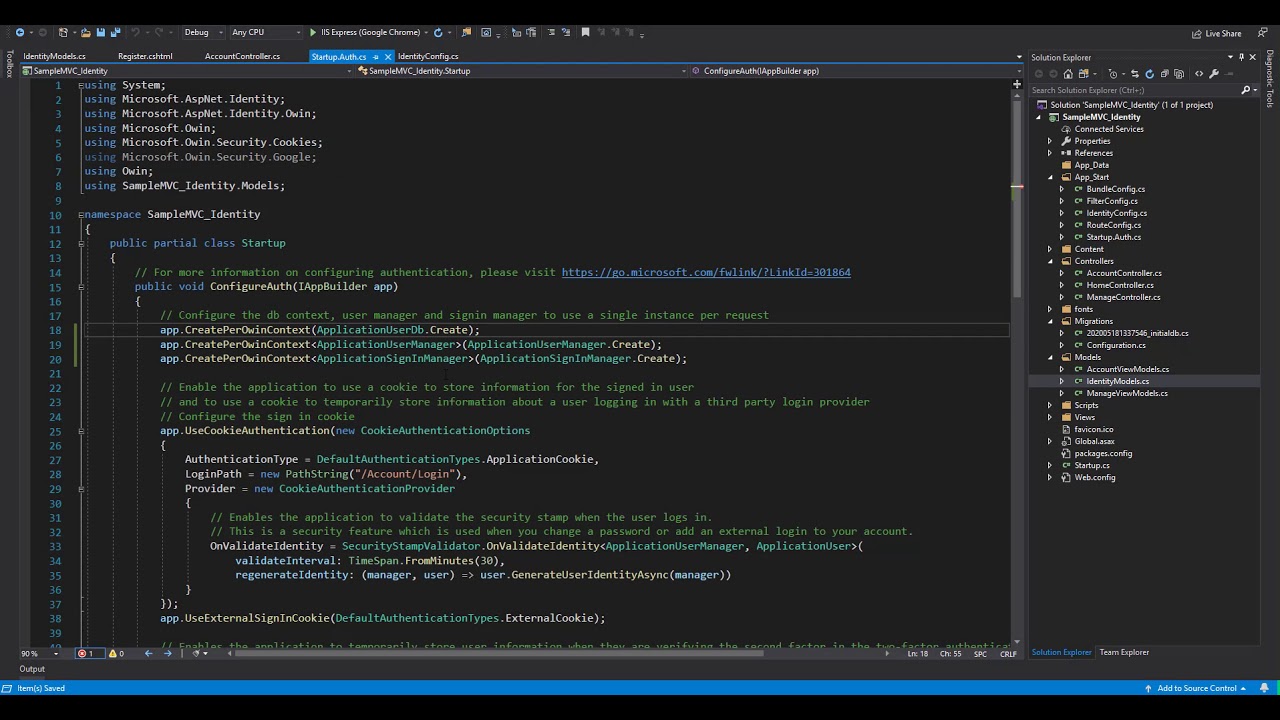Click the Search Solution Explorer field
The height and width of the screenshot is (720, 1280).
coord(1134,90)
